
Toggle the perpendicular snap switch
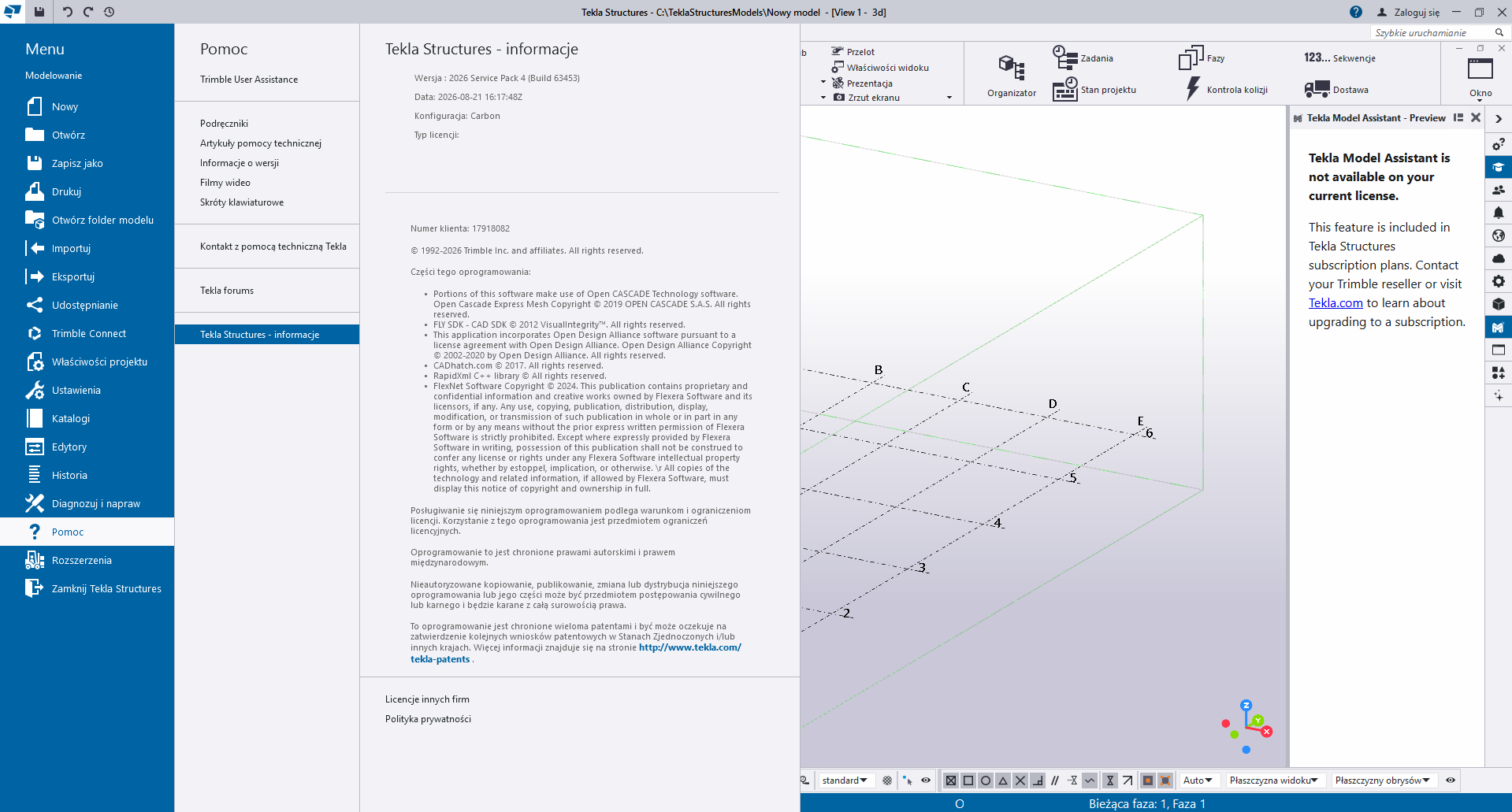point(1038,780)
